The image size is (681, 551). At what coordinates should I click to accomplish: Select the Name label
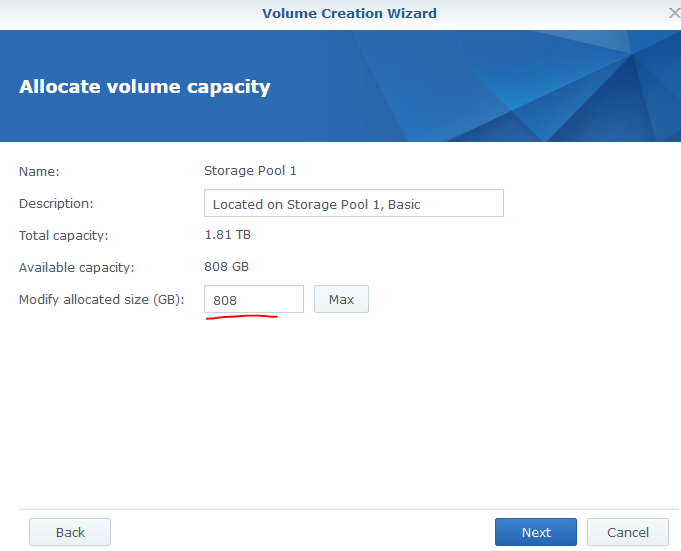[39, 171]
